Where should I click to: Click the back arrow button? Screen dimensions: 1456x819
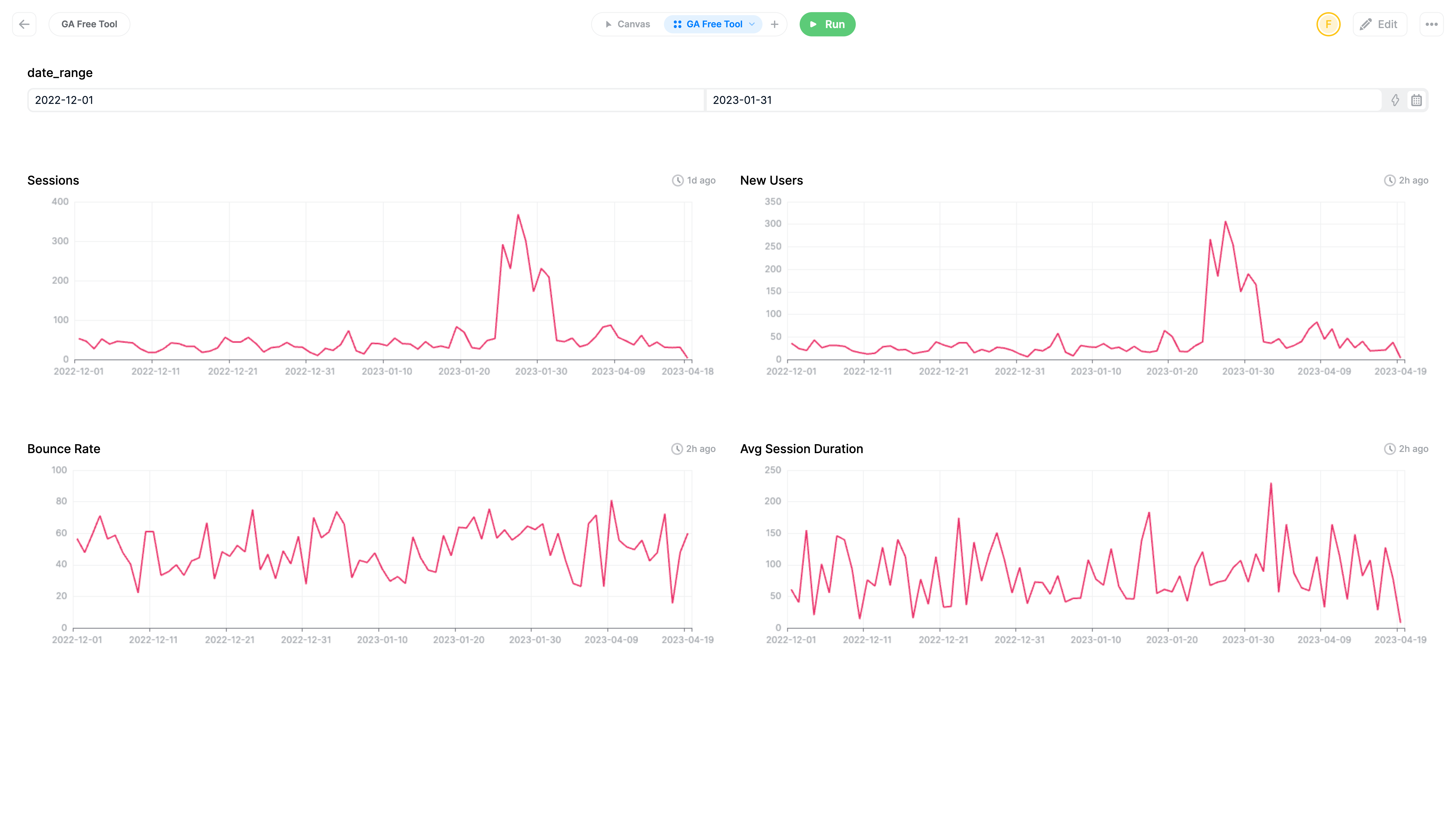pos(24,24)
